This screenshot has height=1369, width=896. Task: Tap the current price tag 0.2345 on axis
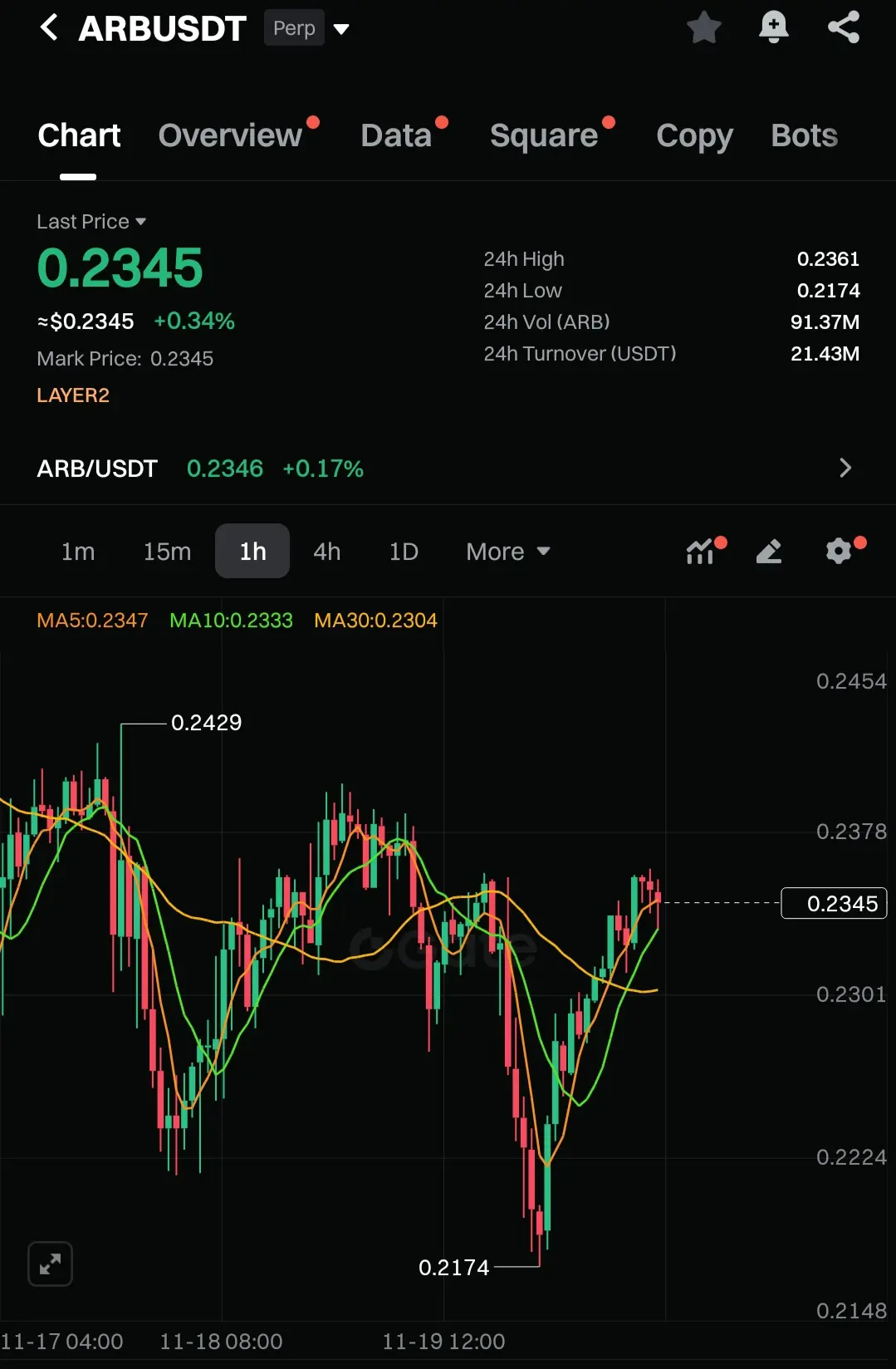[x=835, y=903]
